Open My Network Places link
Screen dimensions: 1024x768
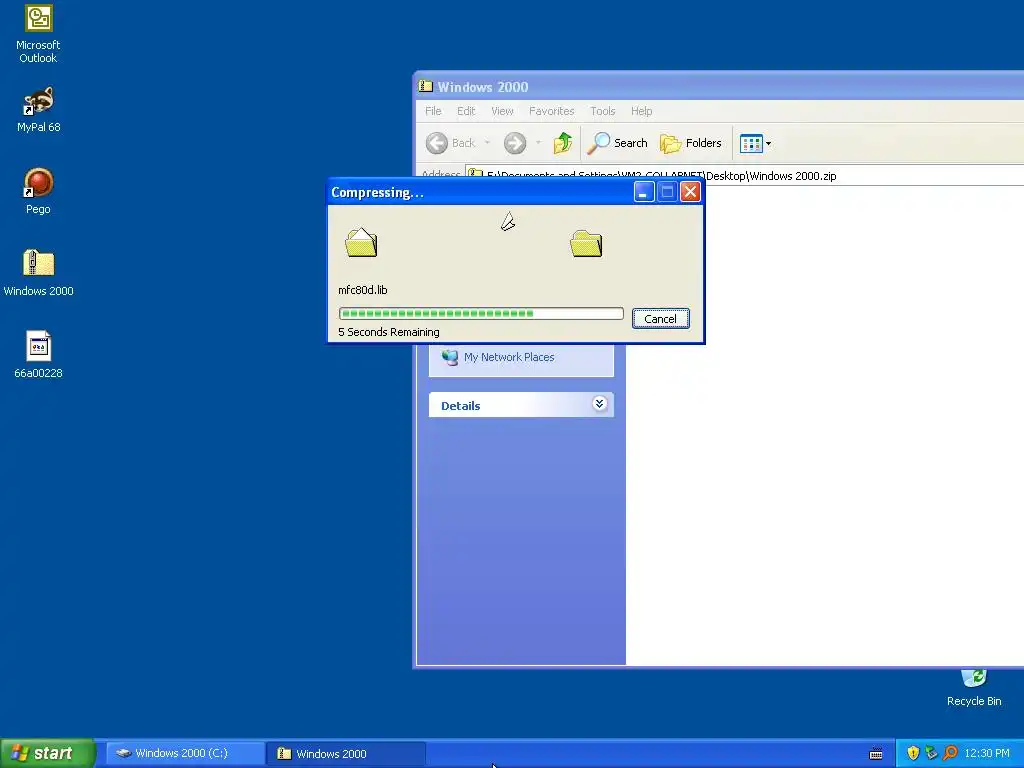pos(509,357)
